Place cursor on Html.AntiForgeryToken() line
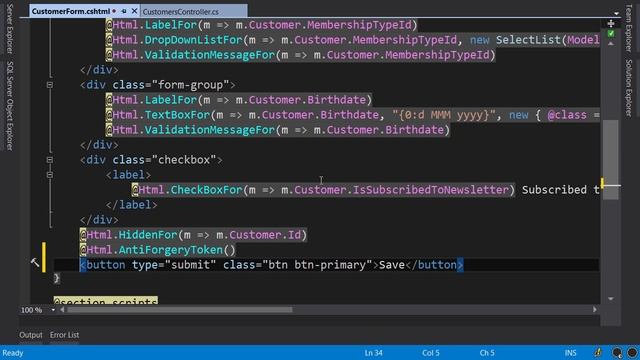 coord(158,250)
